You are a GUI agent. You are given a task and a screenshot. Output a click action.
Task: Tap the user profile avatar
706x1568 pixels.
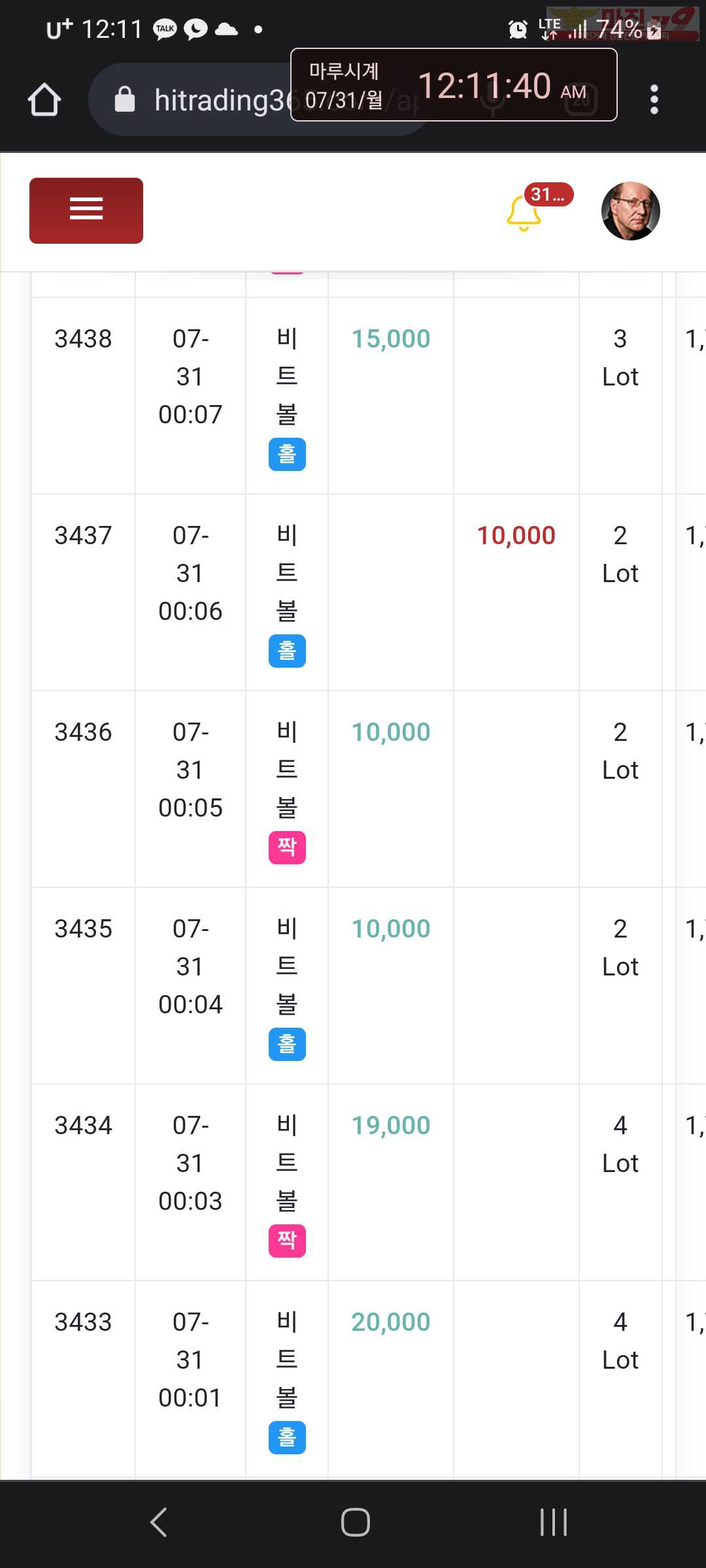point(630,211)
